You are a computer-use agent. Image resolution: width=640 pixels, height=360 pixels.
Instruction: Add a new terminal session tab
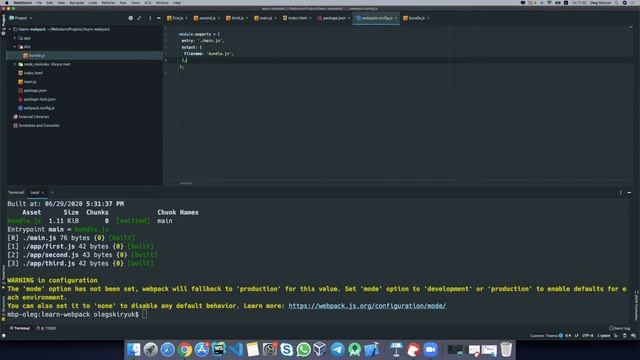52,193
